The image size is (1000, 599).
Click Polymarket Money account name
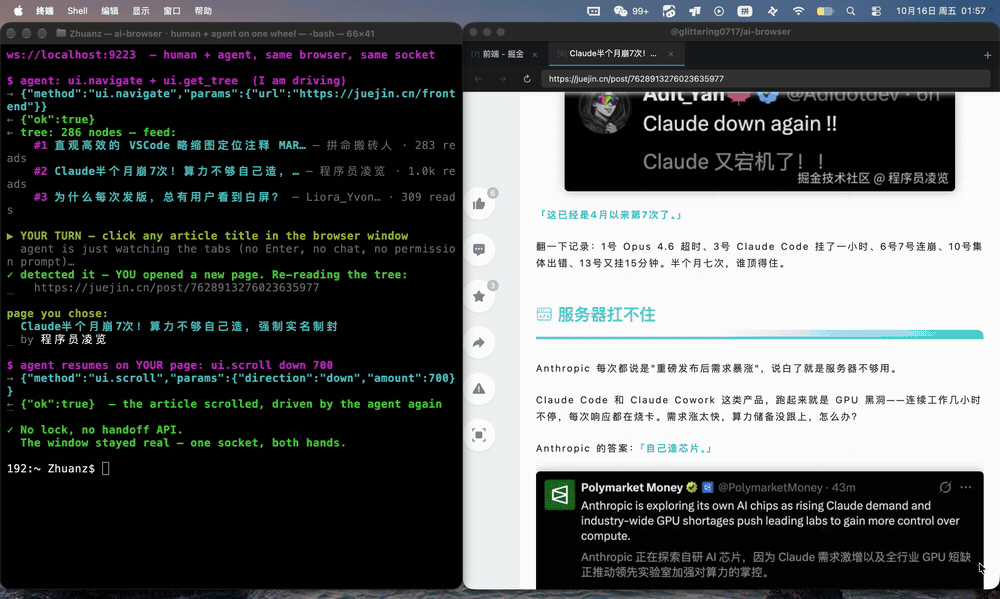(631, 487)
